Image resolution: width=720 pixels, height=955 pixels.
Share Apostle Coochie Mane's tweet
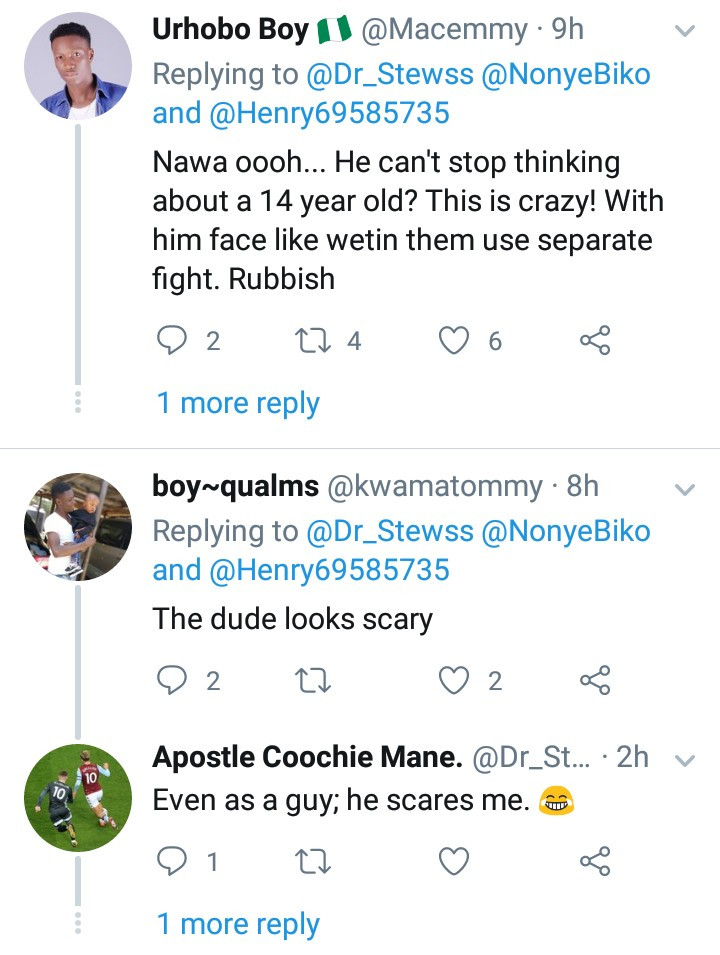[x=595, y=860]
